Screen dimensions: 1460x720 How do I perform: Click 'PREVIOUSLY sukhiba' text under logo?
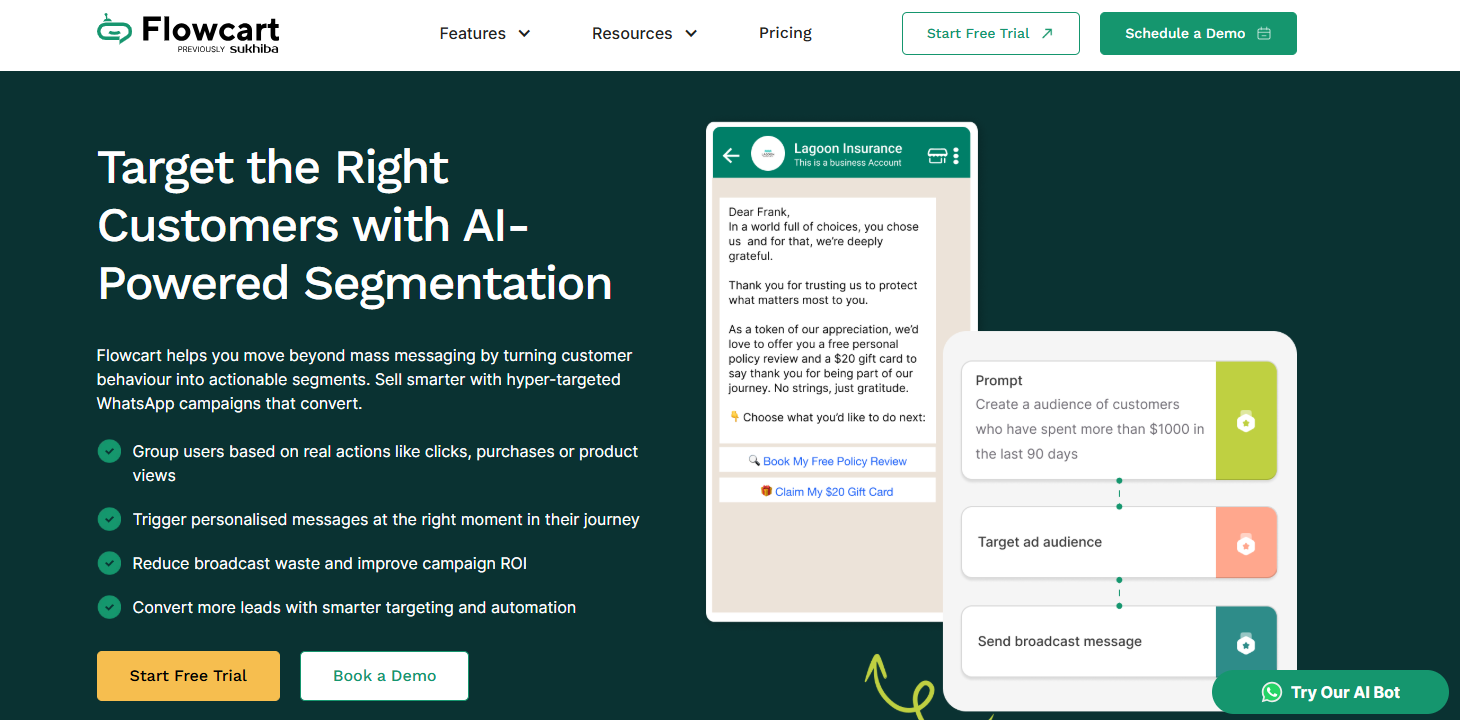228,48
